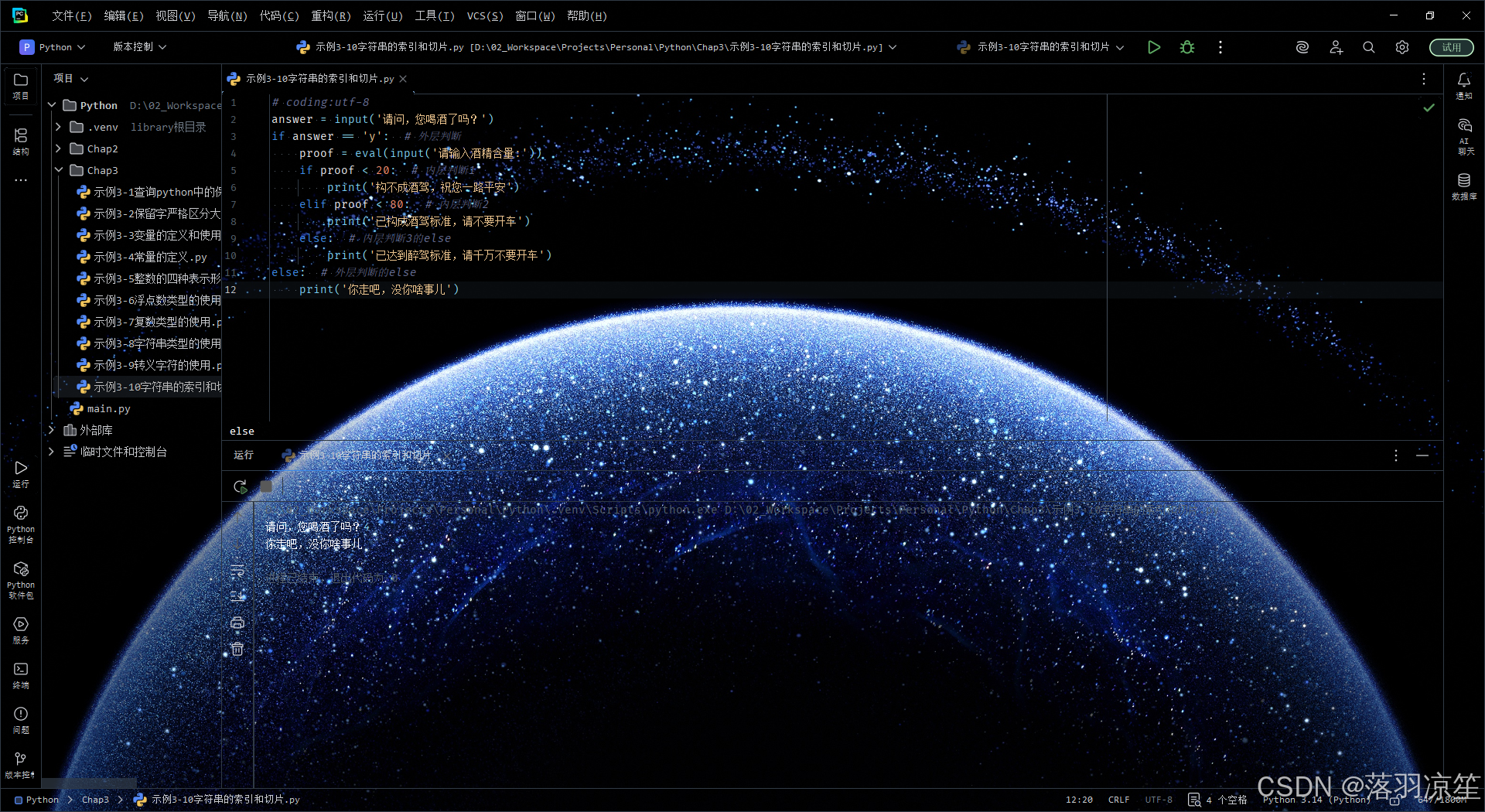The image size is (1485, 812).
Task: Open the AI assistant spiral icon
Action: [x=1302, y=47]
